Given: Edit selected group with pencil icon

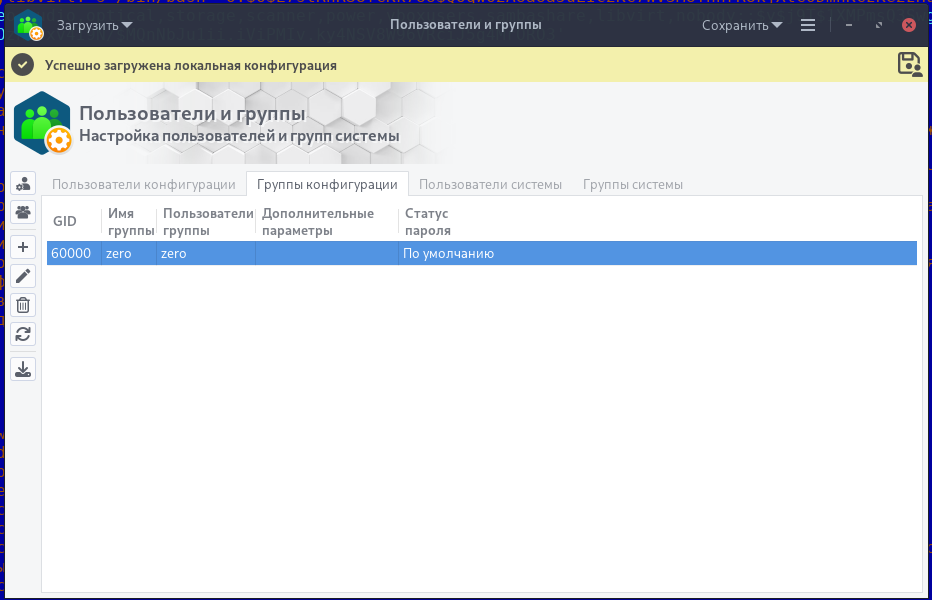Looking at the screenshot, I should point(23,276).
